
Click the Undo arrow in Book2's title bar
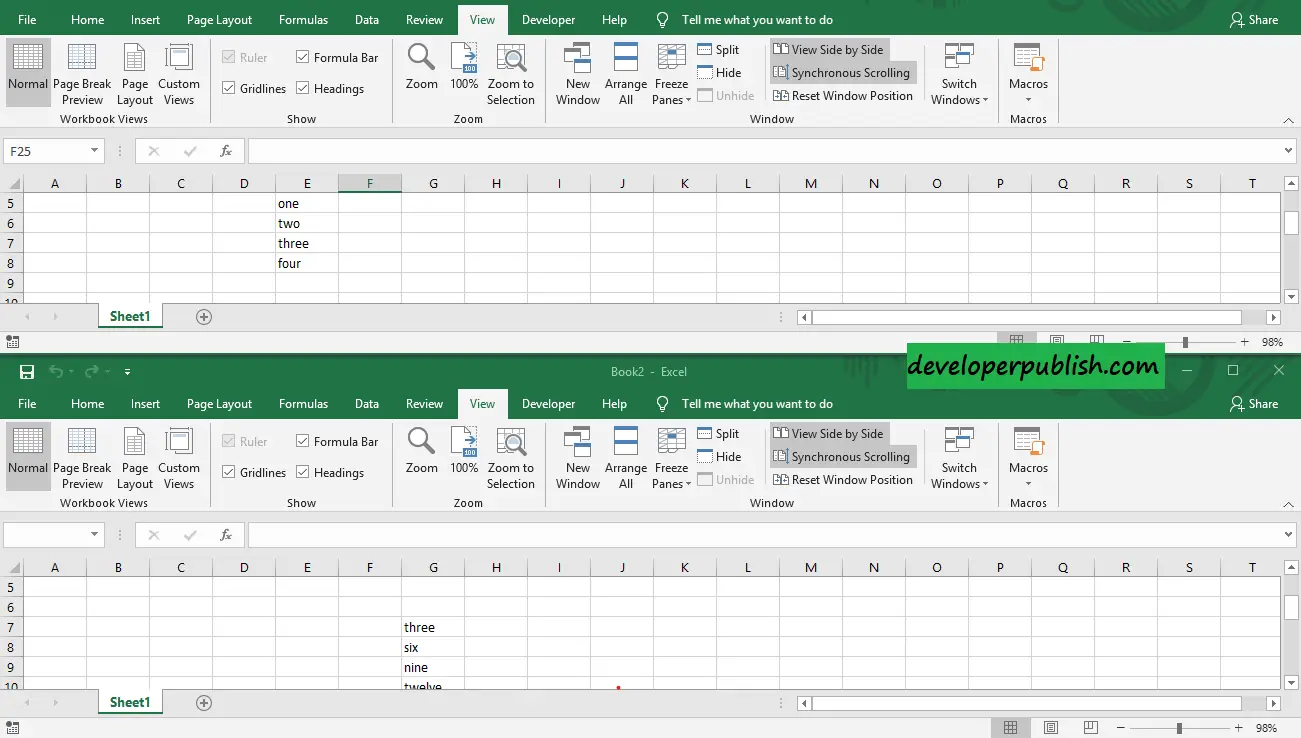click(x=56, y=372)
